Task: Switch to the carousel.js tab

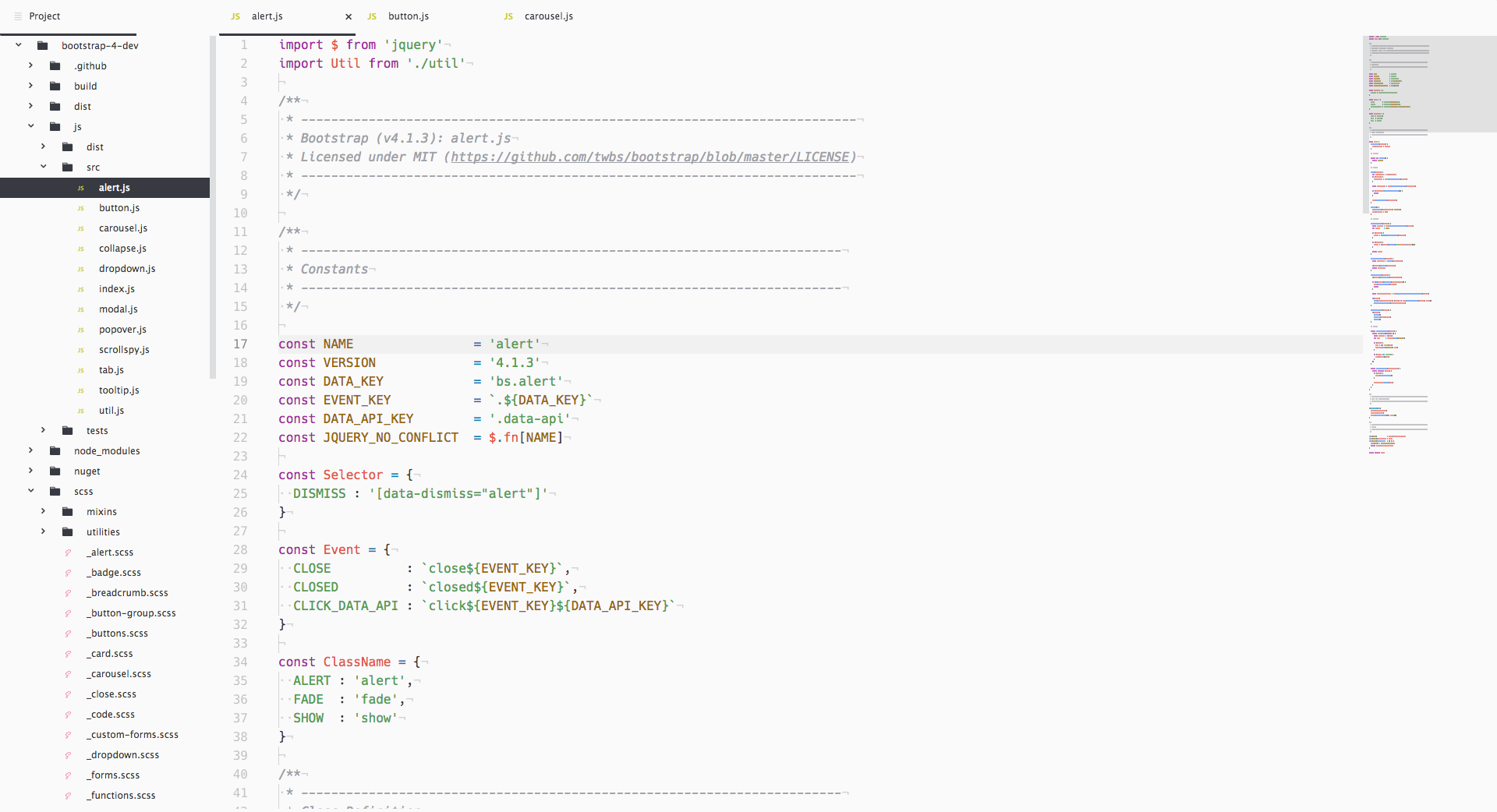Action: point(560,16)
